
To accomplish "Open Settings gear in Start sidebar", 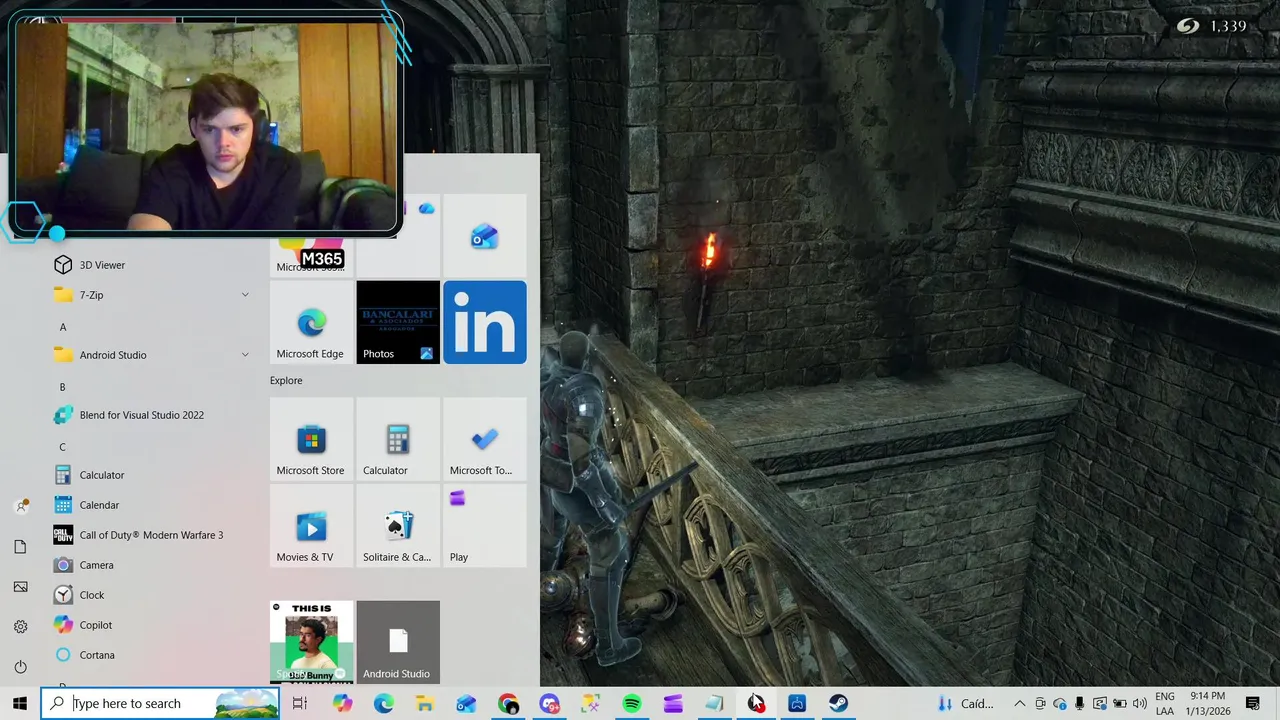I will tap(21, 626).
